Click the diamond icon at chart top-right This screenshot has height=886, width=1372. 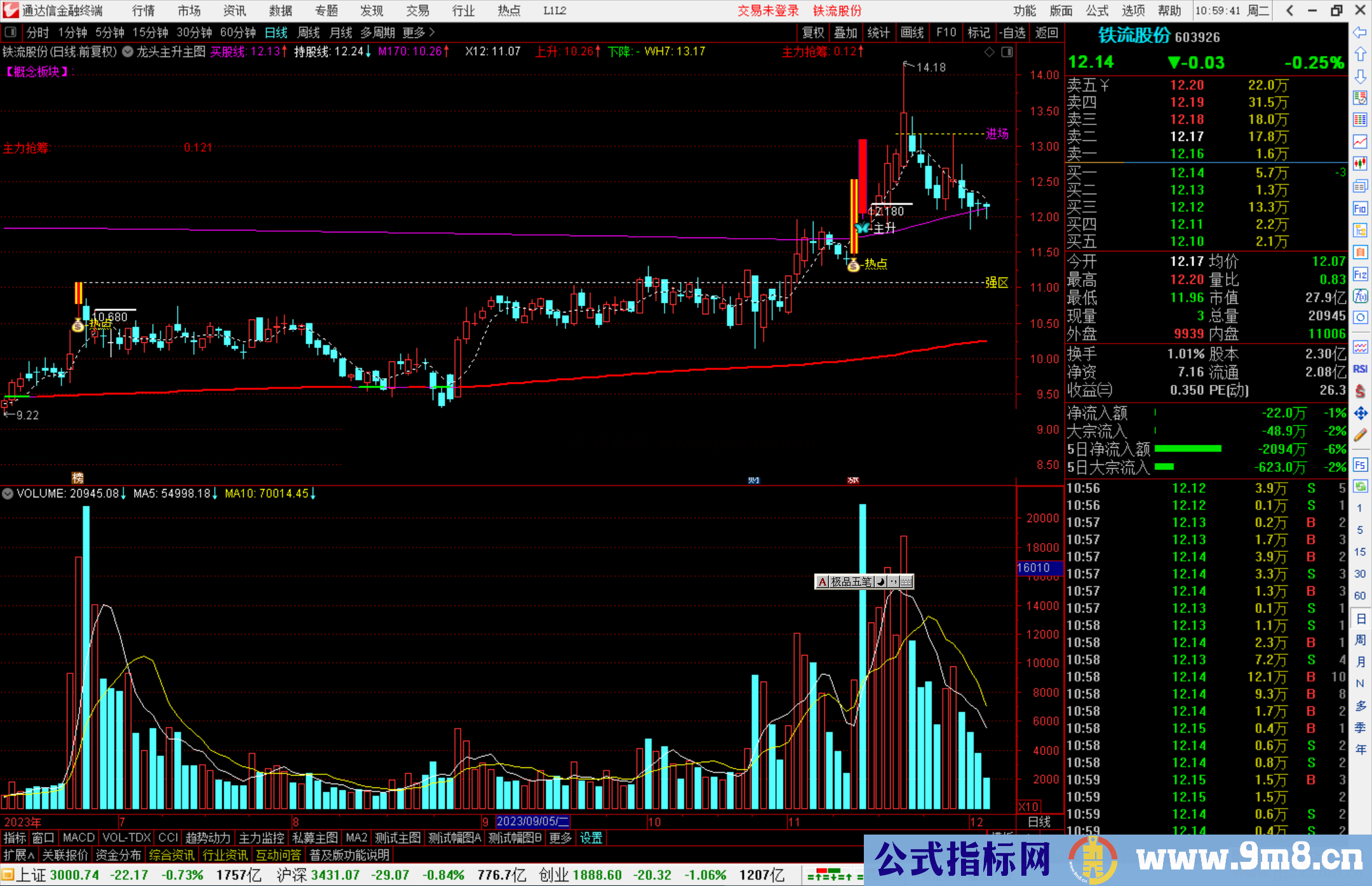989,52
